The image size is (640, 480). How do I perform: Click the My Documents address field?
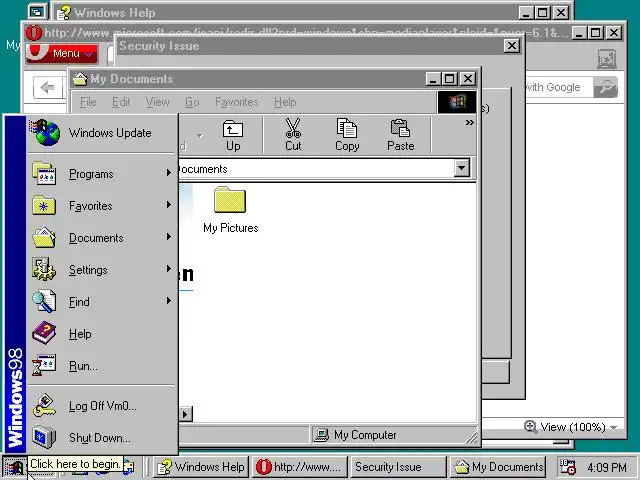click(x=316, y=169)
